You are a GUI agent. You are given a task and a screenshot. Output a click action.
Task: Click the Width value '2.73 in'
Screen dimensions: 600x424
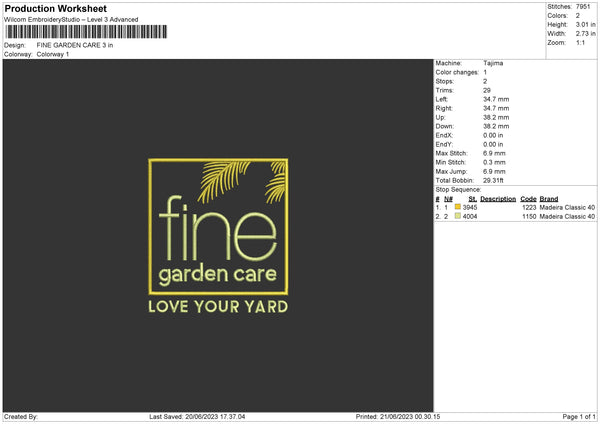[x=586, y=34]
